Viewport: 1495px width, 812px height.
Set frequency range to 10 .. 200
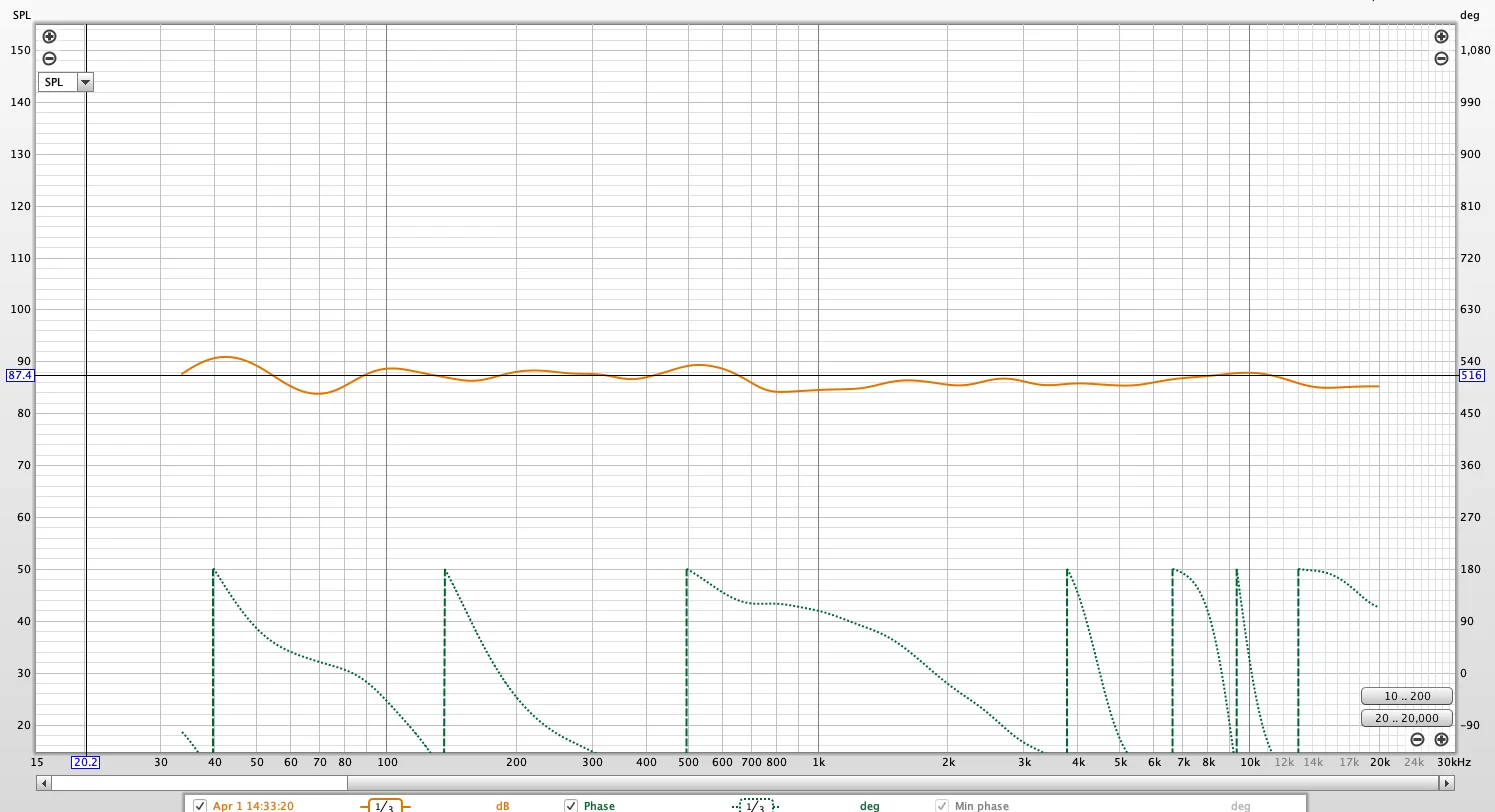(1407, 696)
